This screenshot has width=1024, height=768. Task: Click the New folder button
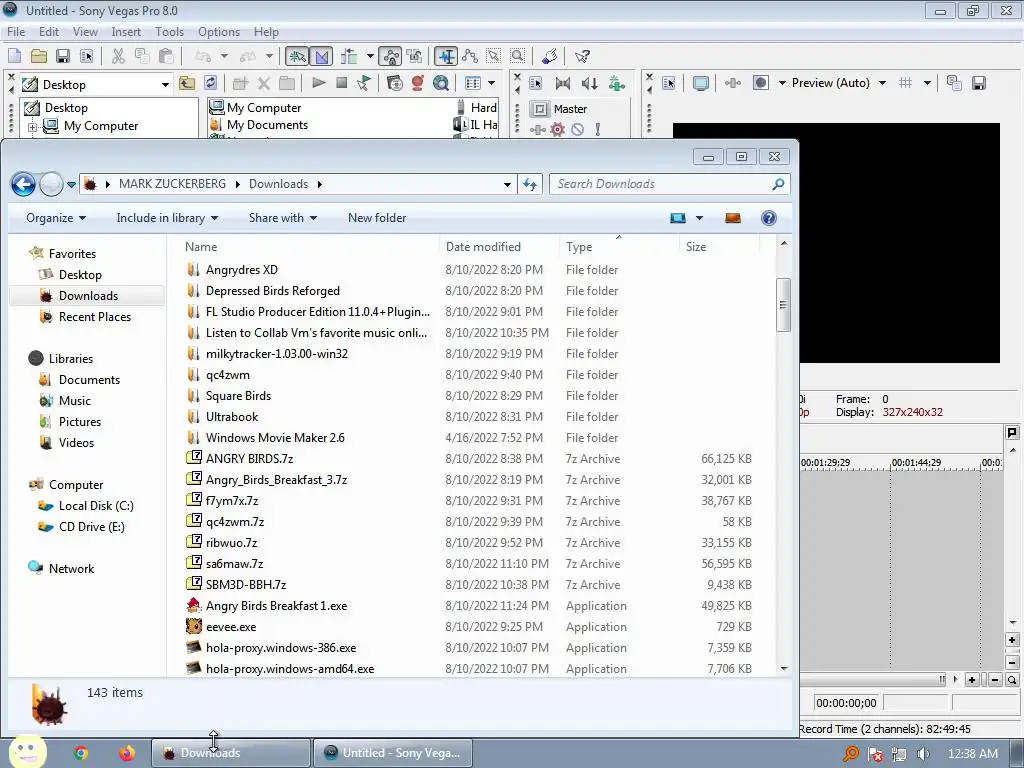pos(377,218)
